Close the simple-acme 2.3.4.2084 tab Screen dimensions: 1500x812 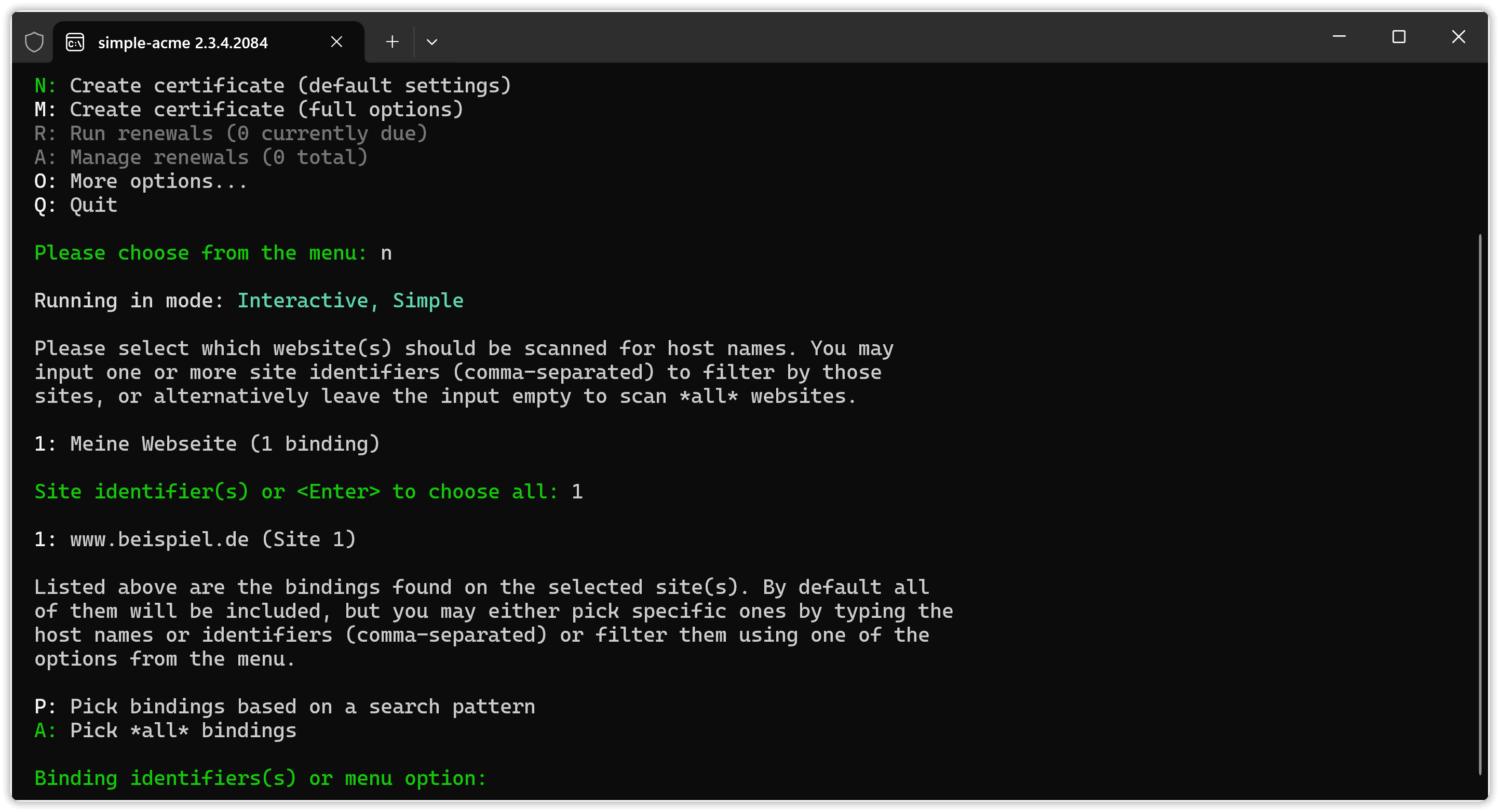click(x=336, y=42)
